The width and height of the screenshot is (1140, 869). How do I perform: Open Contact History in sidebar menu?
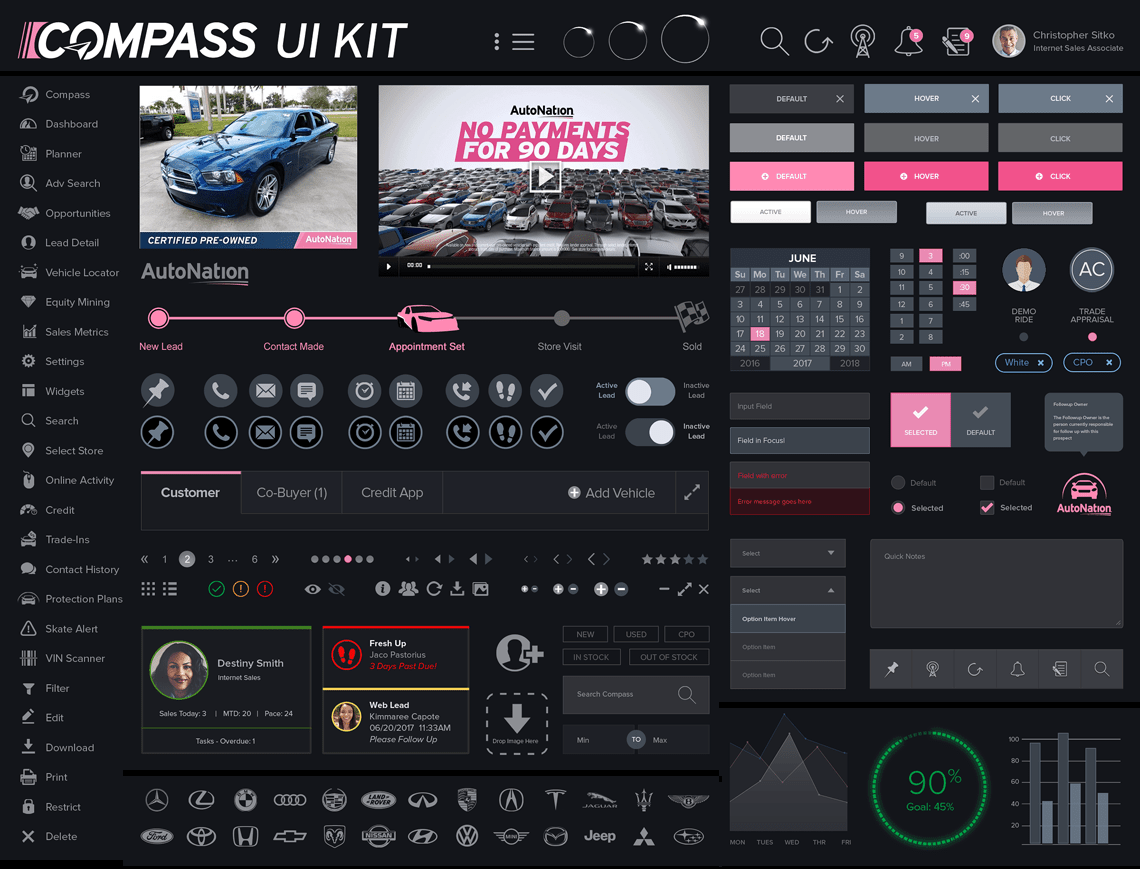coord(69,569)
